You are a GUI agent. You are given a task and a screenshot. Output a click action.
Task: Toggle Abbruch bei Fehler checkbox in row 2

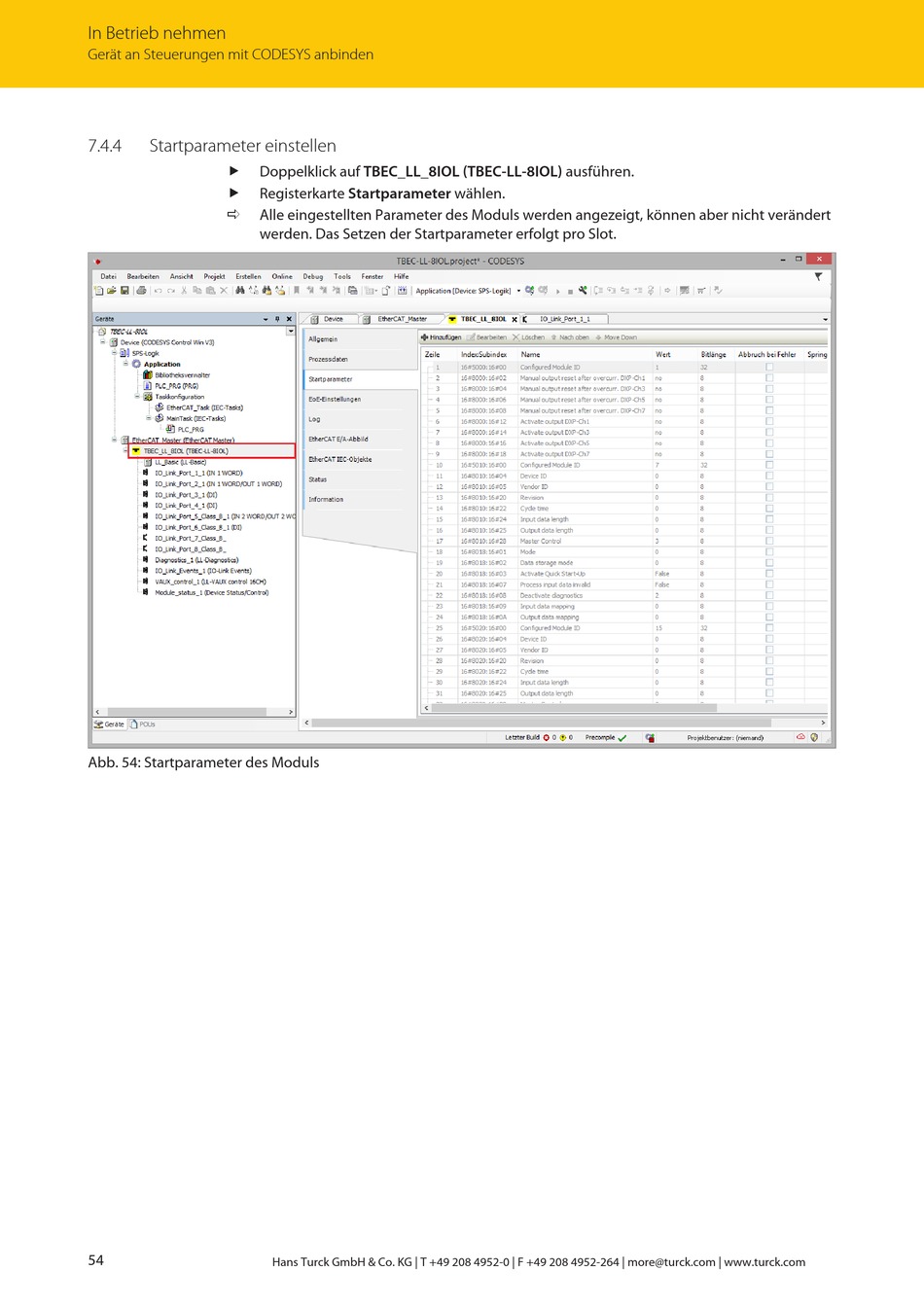coord(769,378)
